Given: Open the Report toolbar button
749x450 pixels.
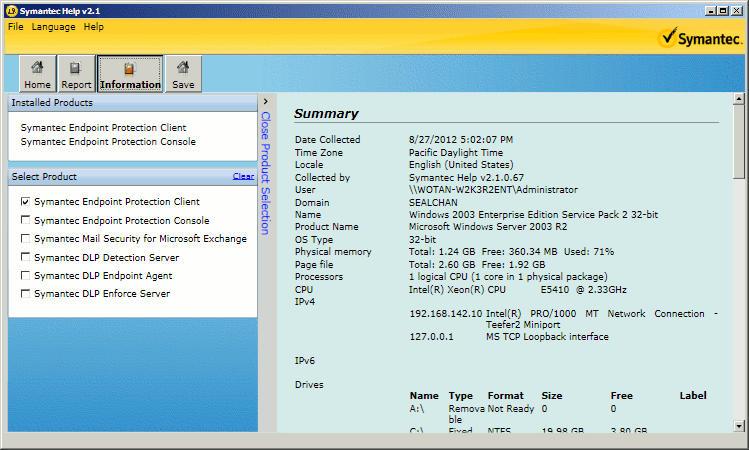Looking at the screenshot, I should click(76, 74).
